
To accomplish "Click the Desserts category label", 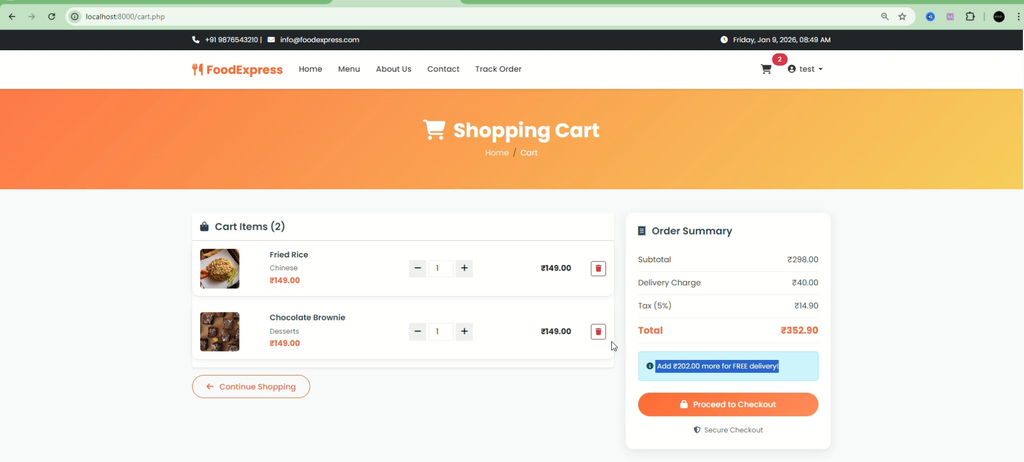I will coord(284,331).
